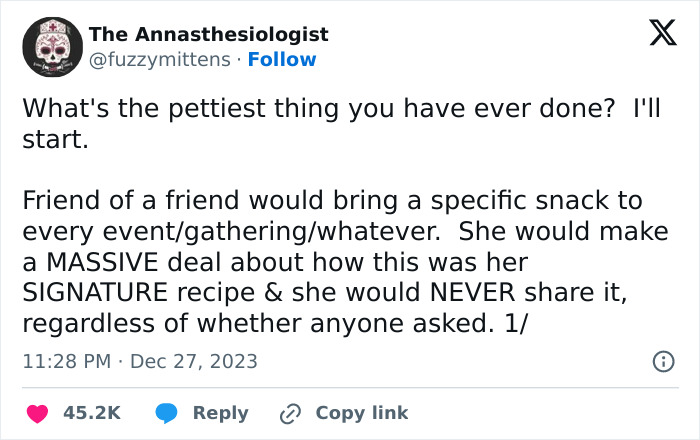Screen dimensions: 700x440
Task: View the 45.2K likes count
Action: pos(92,413)
